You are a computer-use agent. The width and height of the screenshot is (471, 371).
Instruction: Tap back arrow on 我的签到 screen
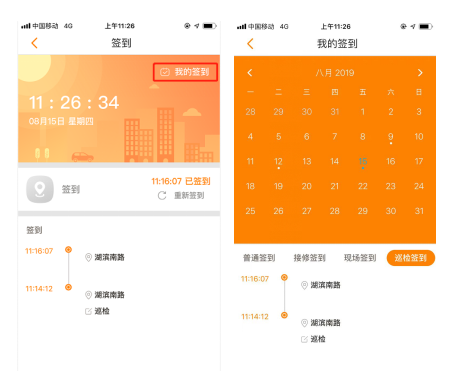point(250,44)
